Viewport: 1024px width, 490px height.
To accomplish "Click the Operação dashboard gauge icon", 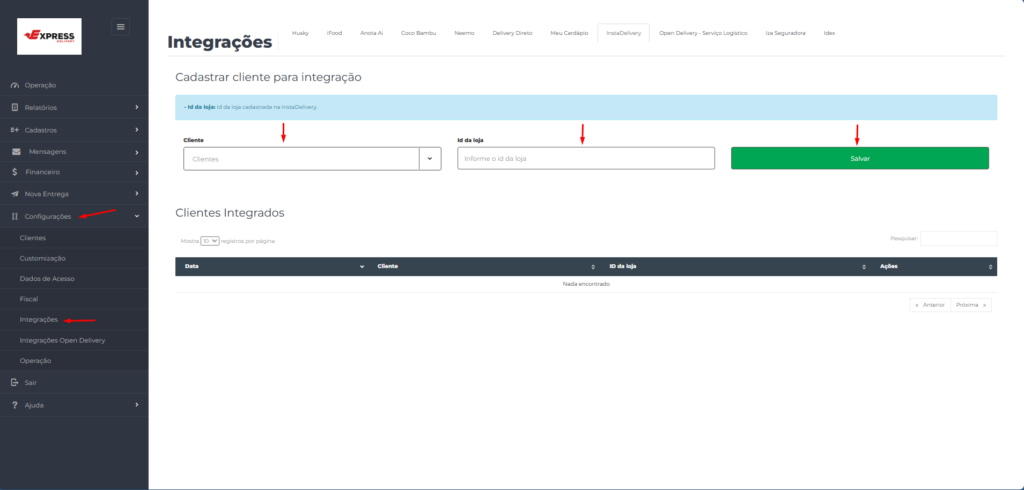I will 15,85.
